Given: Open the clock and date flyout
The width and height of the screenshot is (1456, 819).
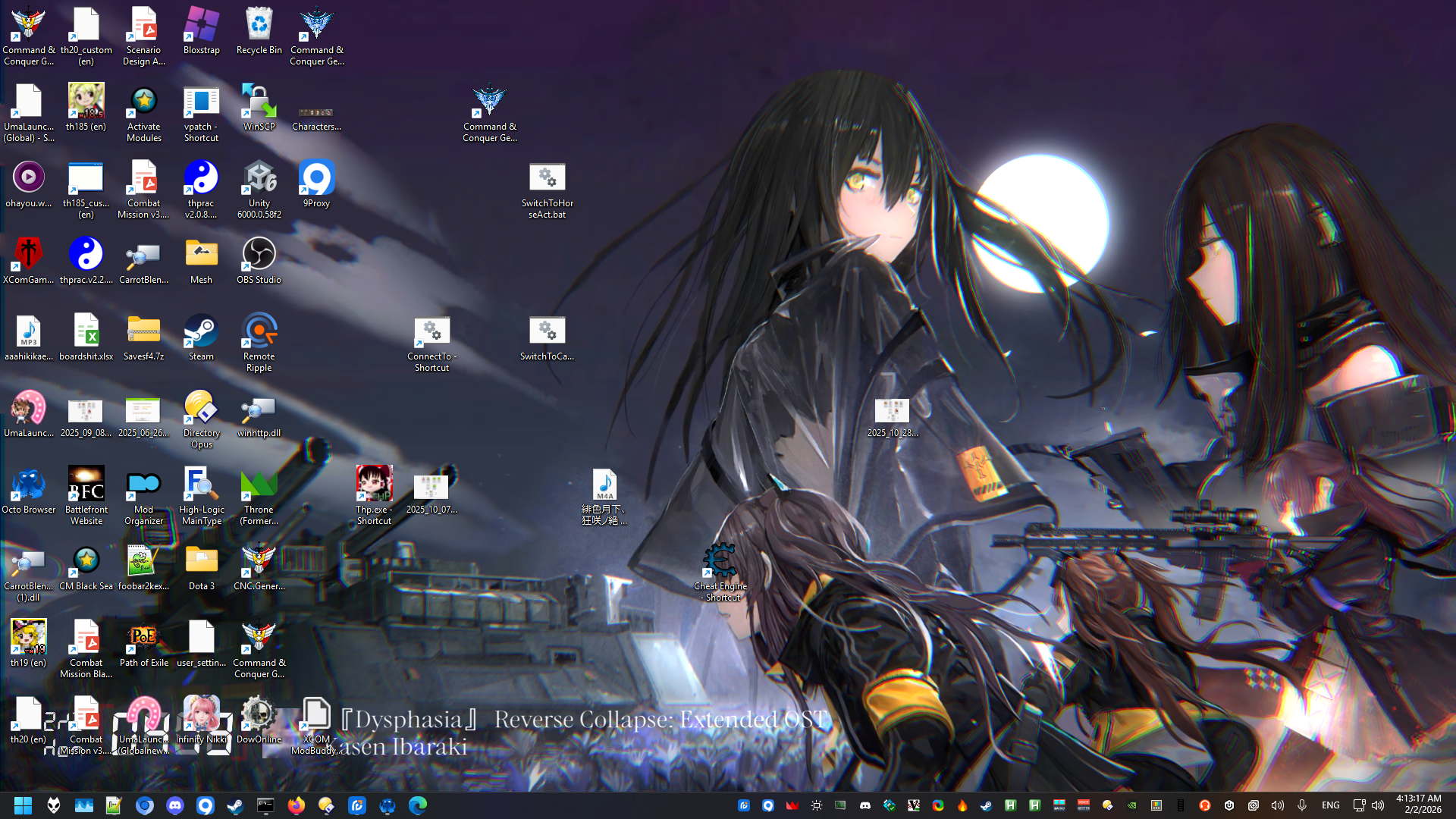Looking at the screenshot, I should (1418, 805).
